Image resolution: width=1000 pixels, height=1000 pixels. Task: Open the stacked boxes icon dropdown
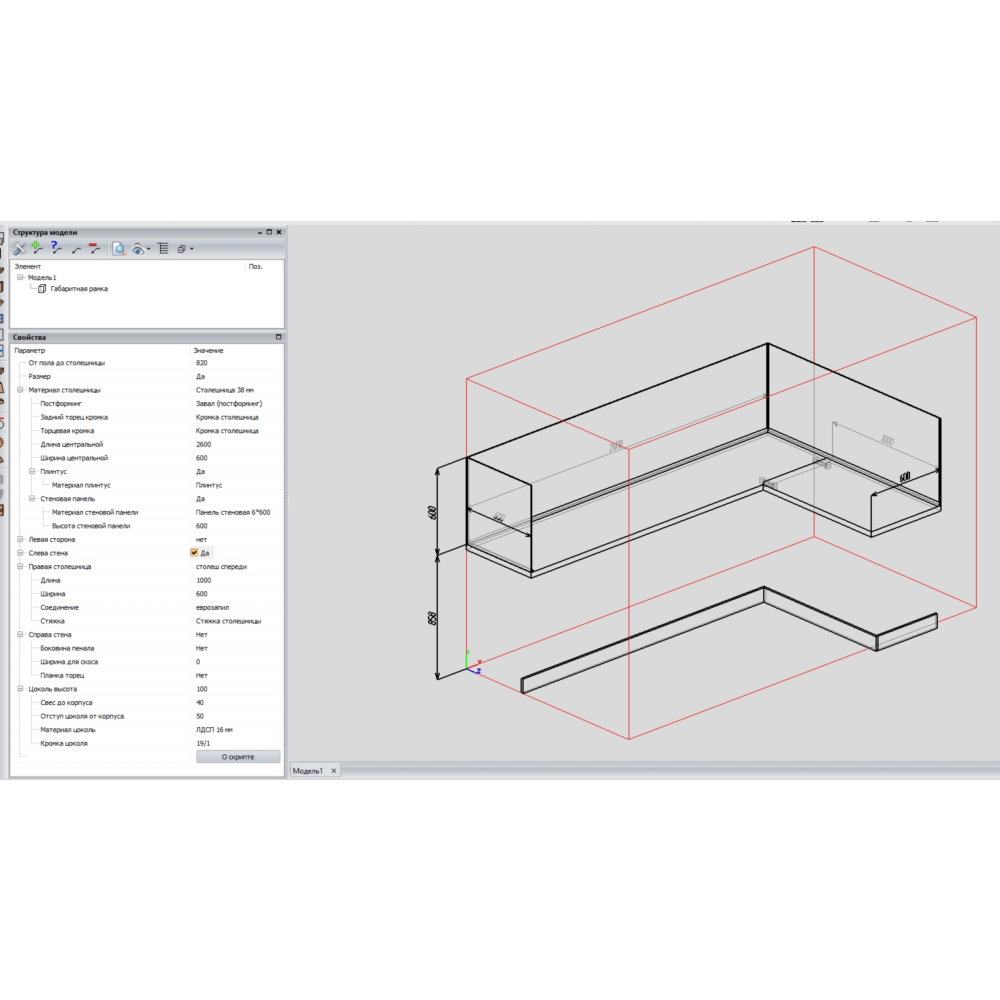[x=191, y=249]
